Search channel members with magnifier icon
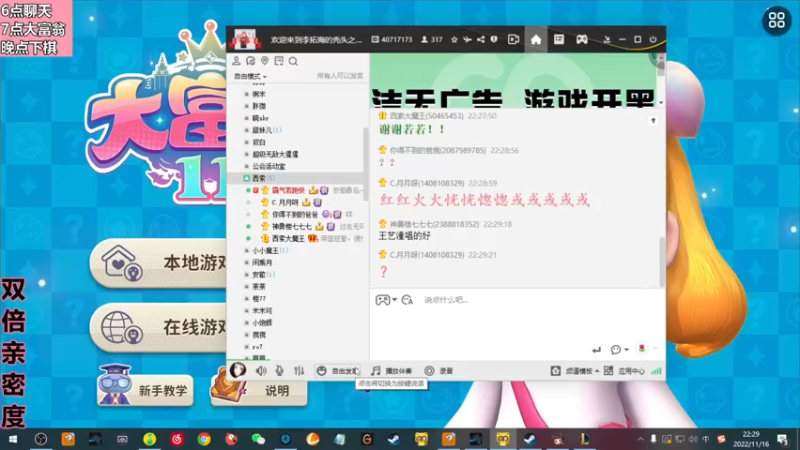Image resolution: width=800 pixels, height=450 pixels. point(293,61)
